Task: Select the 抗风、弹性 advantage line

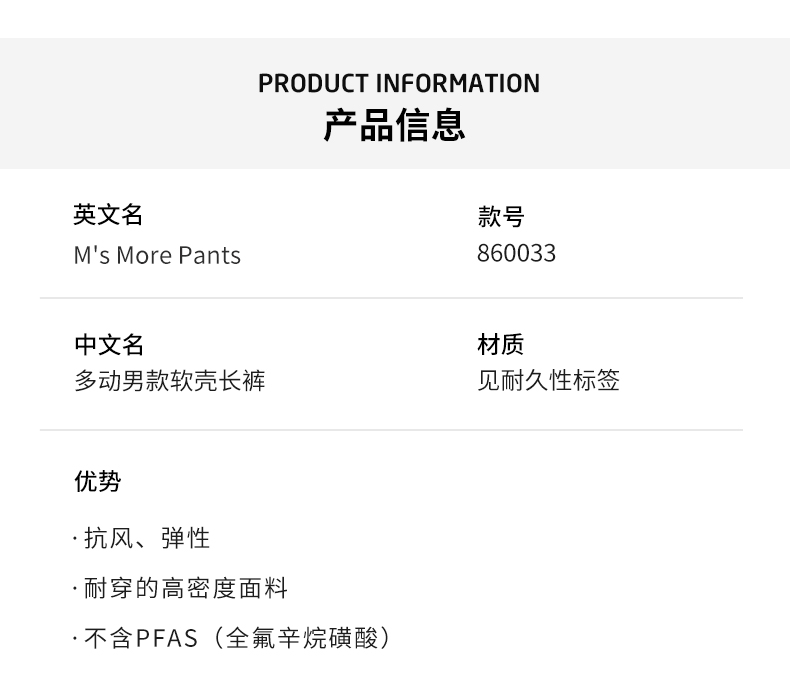Action: (146, 538)
